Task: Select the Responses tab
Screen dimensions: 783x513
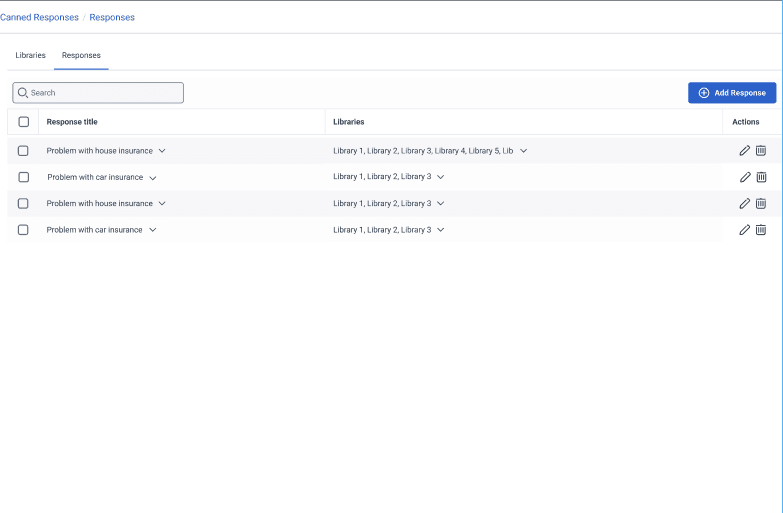Action: (81, 55)
